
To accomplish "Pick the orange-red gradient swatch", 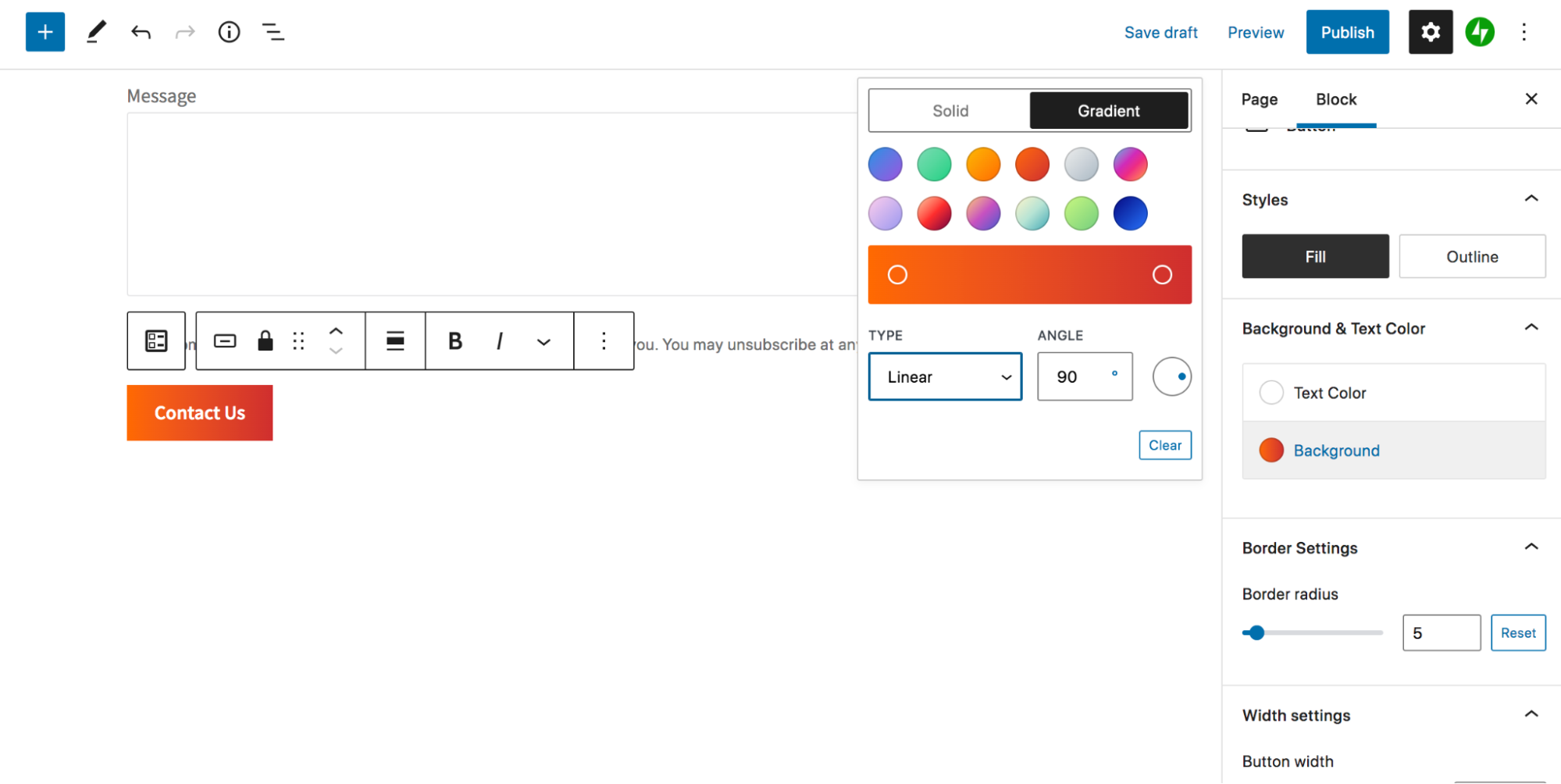I will (1032, 164).
